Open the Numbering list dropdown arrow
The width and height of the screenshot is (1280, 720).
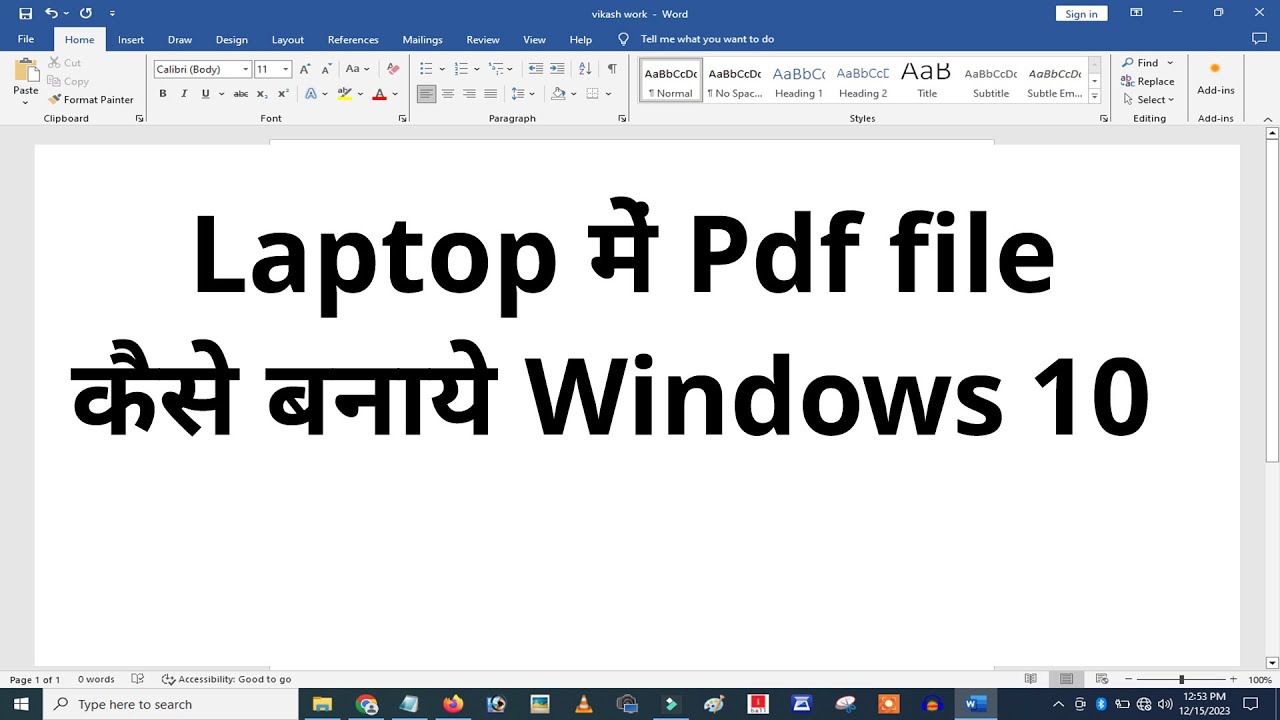(x=476, y=69)
